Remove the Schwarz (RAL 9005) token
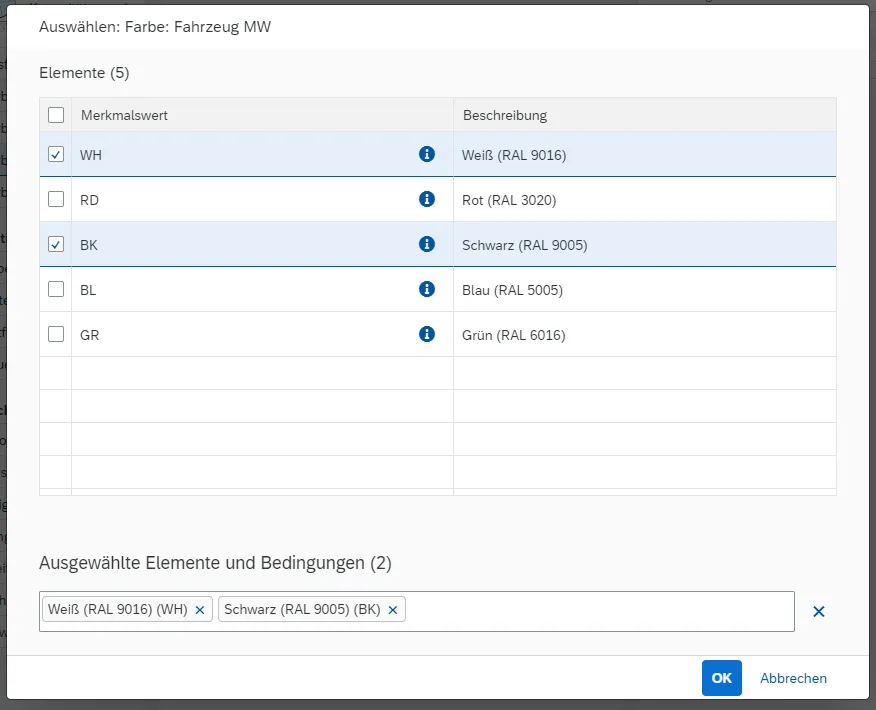 point(393,610)
